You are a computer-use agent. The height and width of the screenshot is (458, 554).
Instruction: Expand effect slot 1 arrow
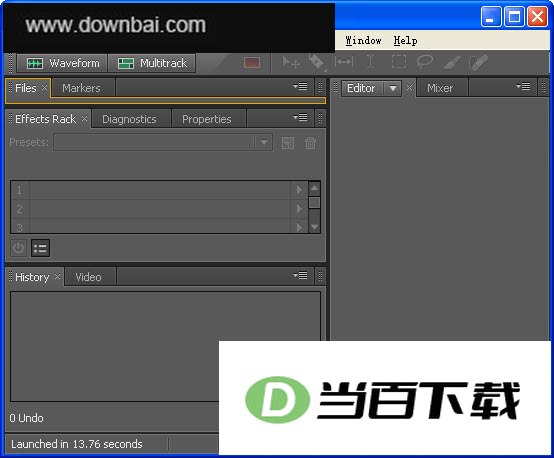tap(299, 190)
